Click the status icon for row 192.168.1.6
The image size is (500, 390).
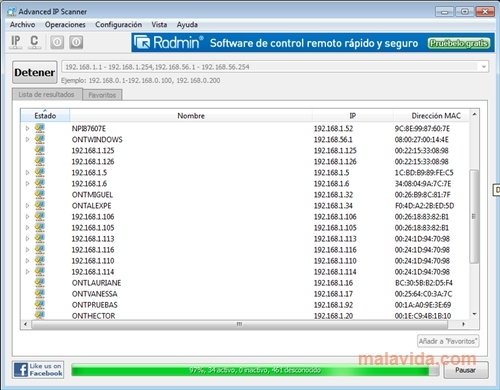tap(40, 183)
